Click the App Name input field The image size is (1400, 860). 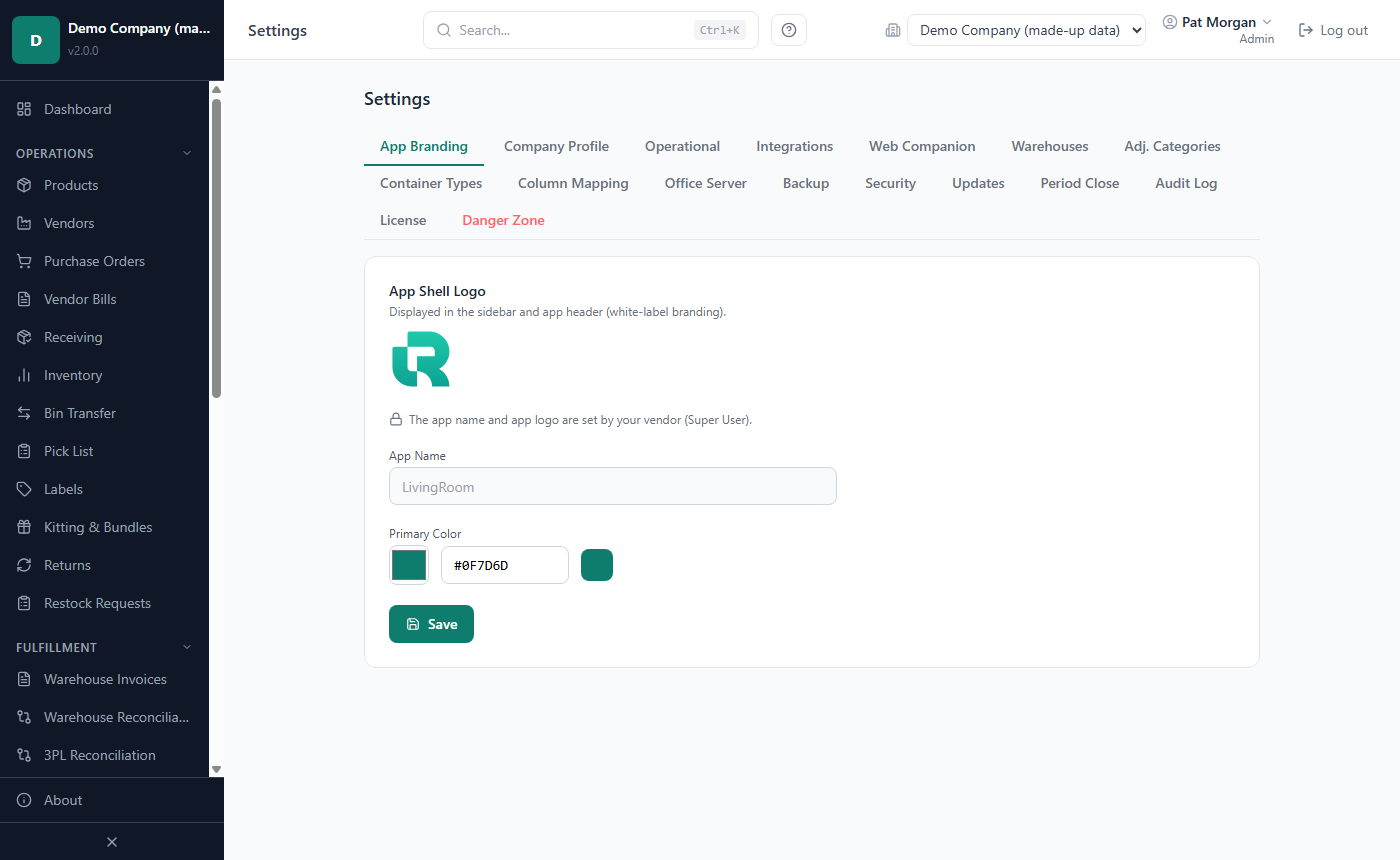613,487
